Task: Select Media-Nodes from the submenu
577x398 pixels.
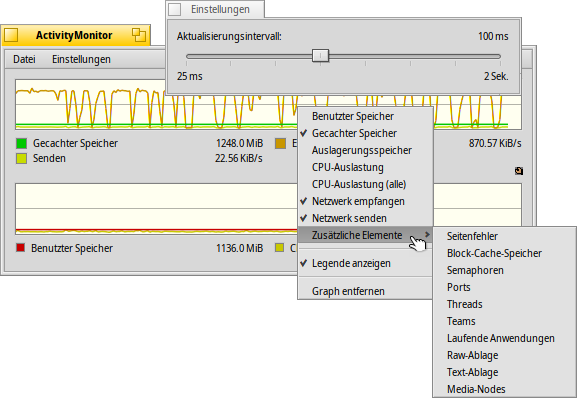Action: (x=504, y=389)
